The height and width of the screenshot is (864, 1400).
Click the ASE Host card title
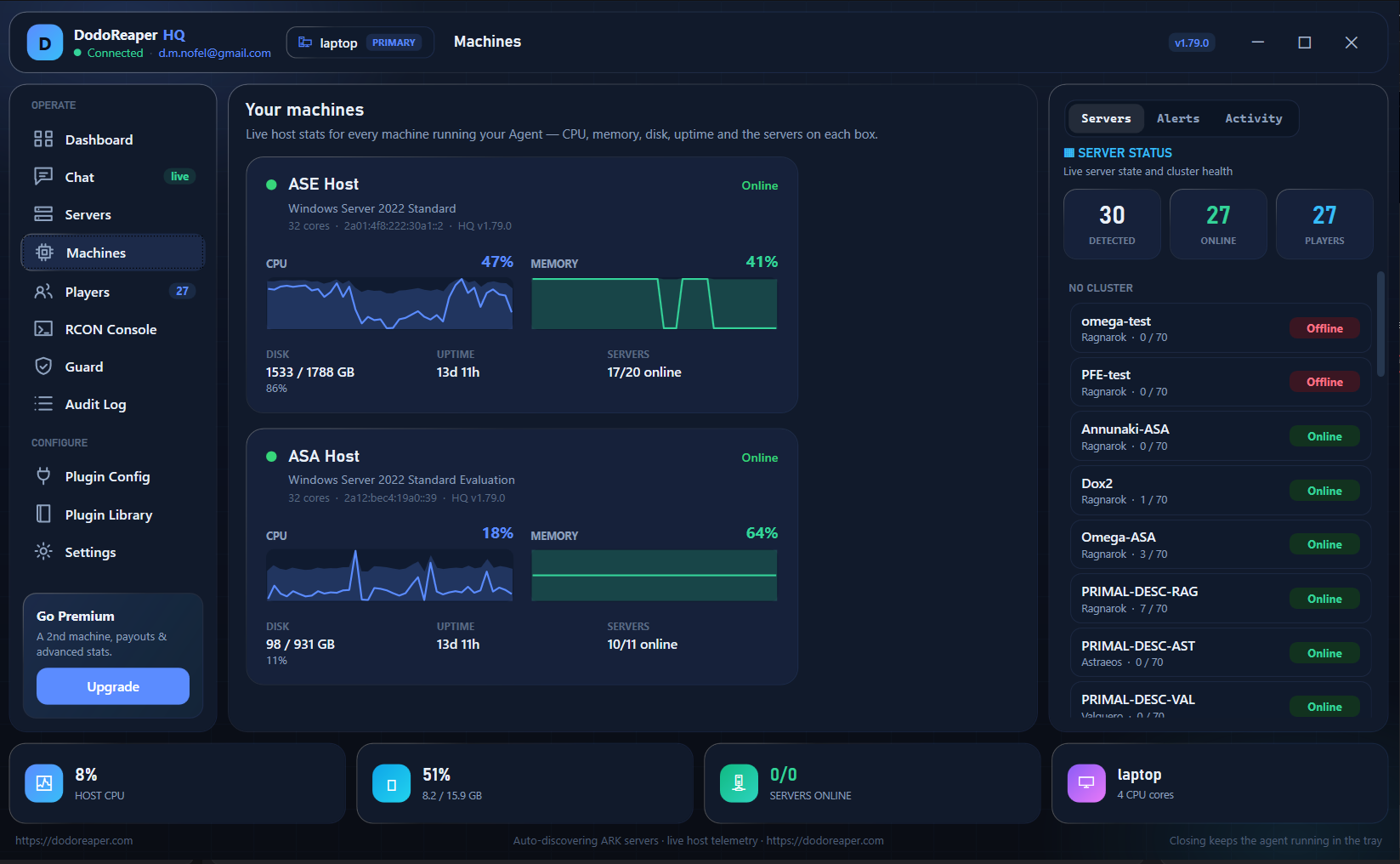pos(323,185)
